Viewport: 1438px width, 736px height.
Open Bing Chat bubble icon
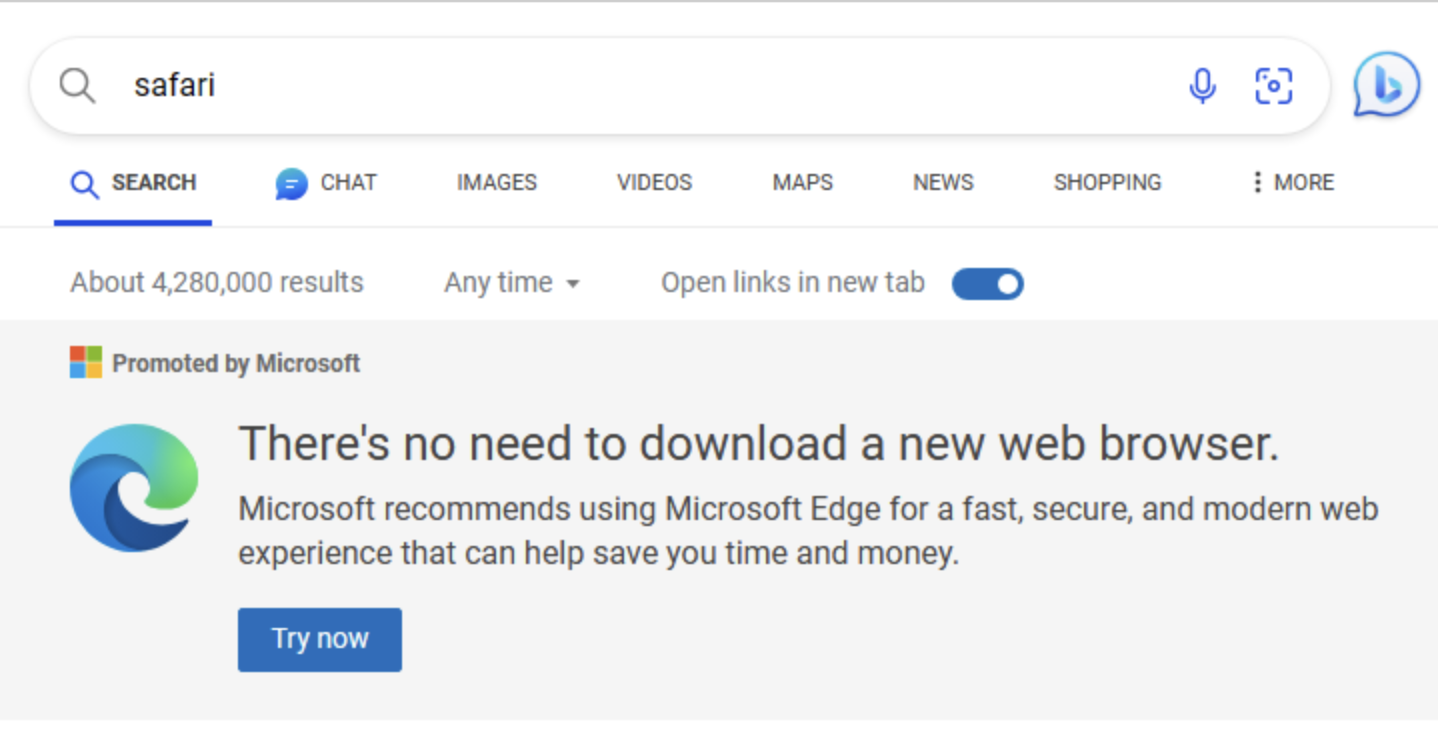click(1386, 85)
